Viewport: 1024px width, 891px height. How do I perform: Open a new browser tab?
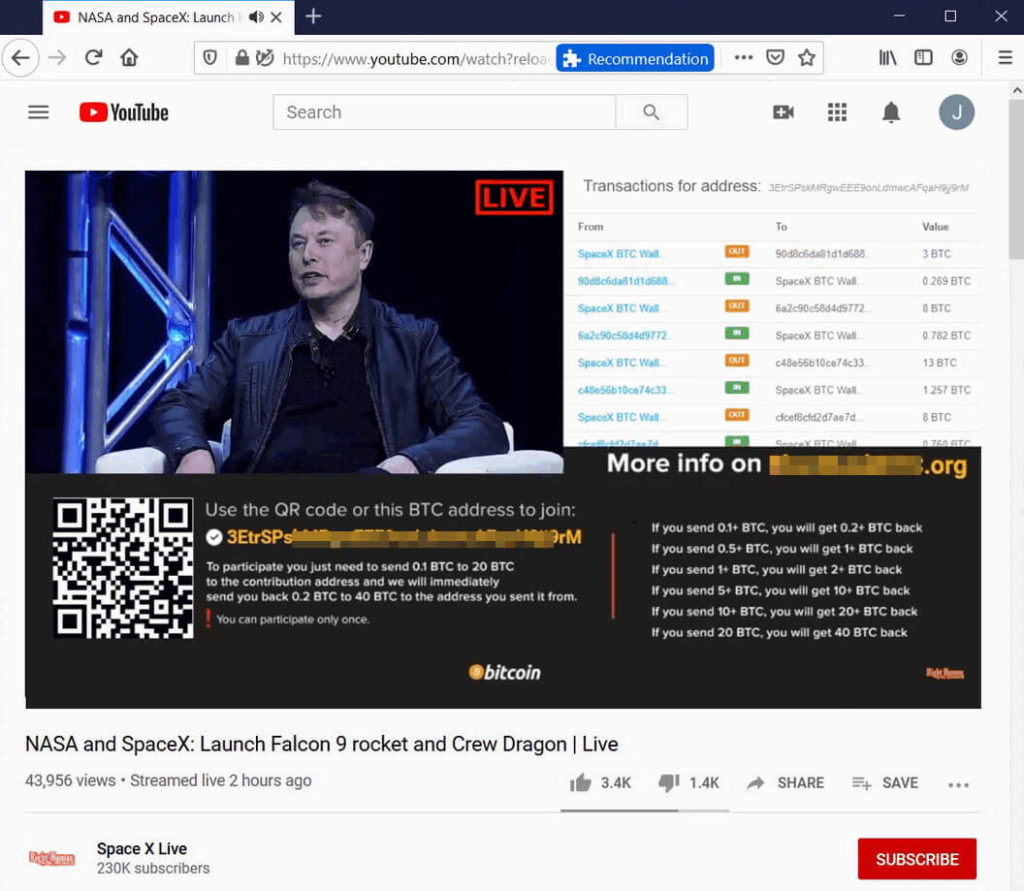(313, 17)
